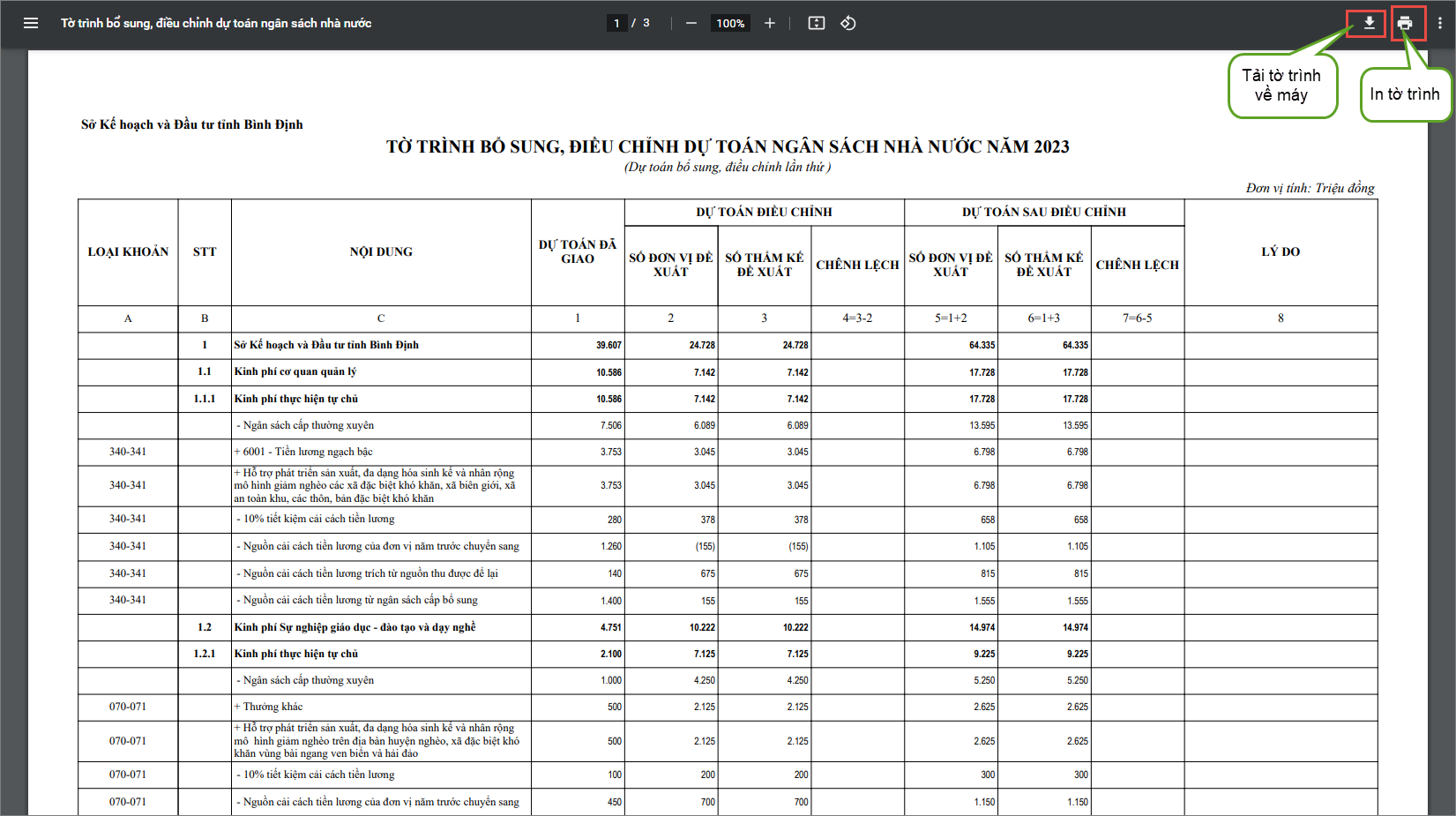Screen dimensions: 1456x816
Task: Click the document title in the toolbar
Action: pos(216,23)
